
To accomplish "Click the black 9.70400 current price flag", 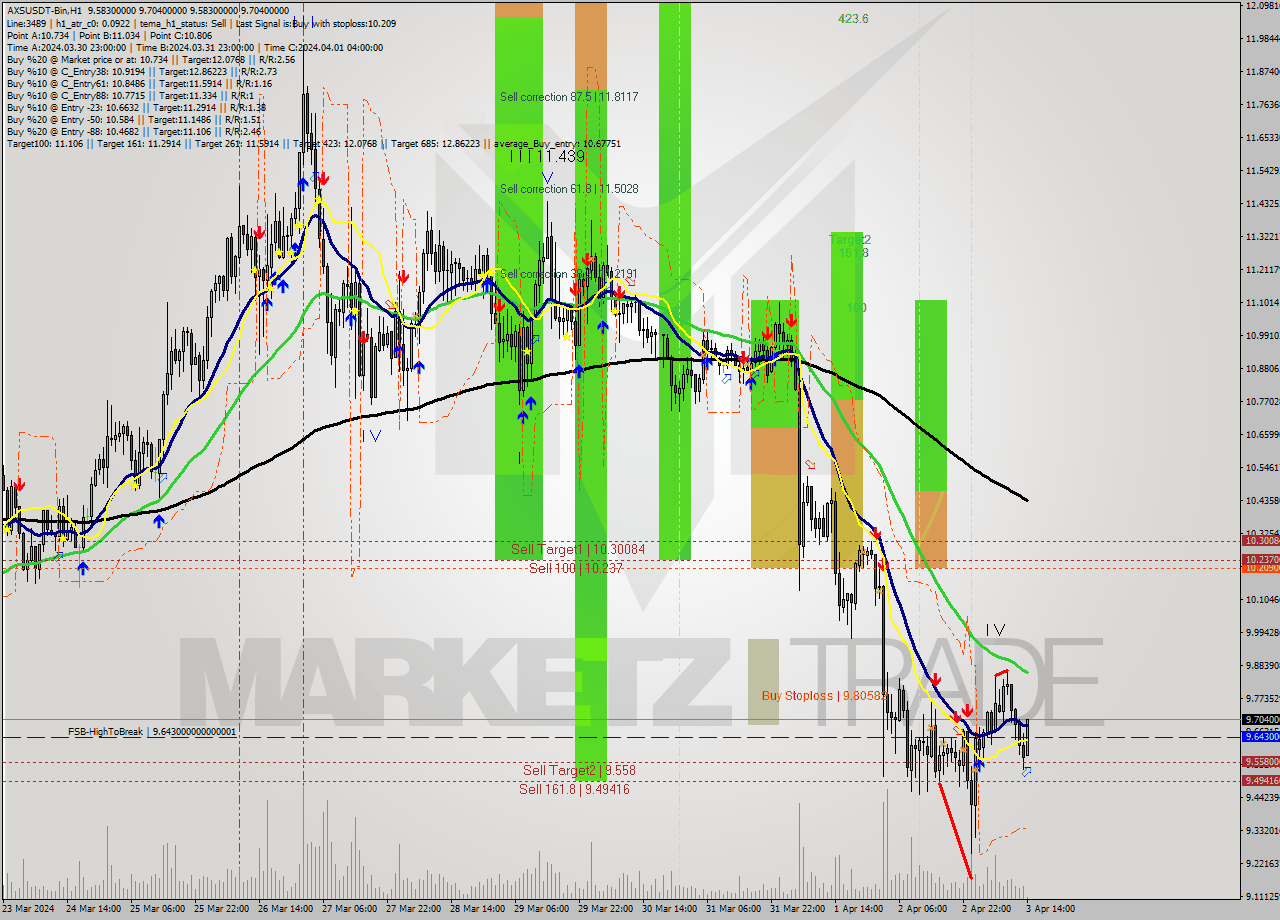I will pyautogui.click(x=1260, y=719).
